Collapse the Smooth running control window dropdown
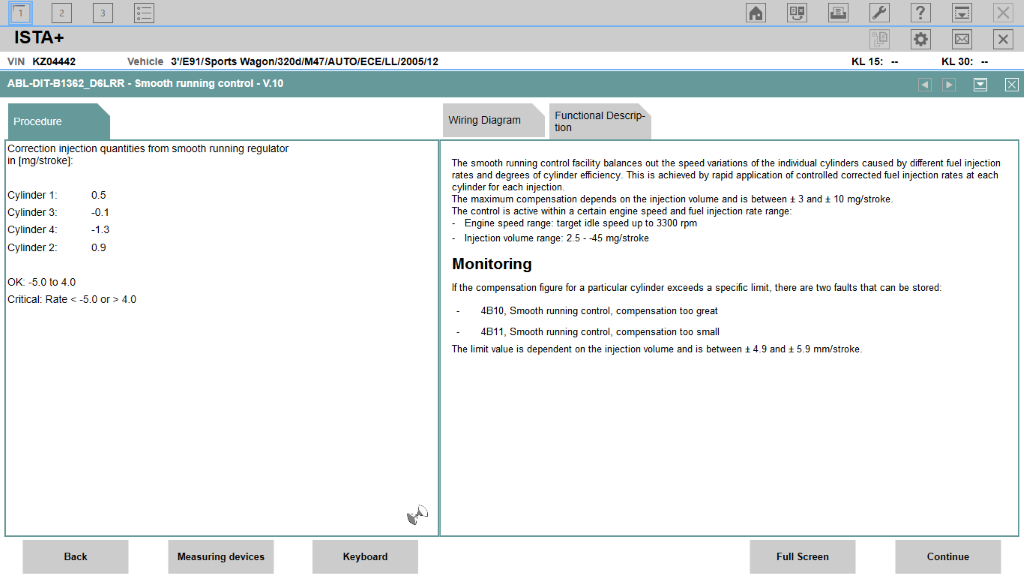The width and height of the screenshot is (1024, 576). click(980, 84)
